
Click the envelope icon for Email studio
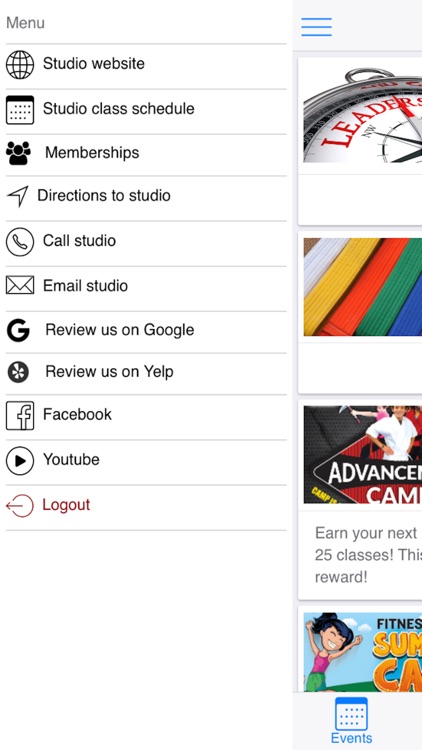(x=20, y=286)
